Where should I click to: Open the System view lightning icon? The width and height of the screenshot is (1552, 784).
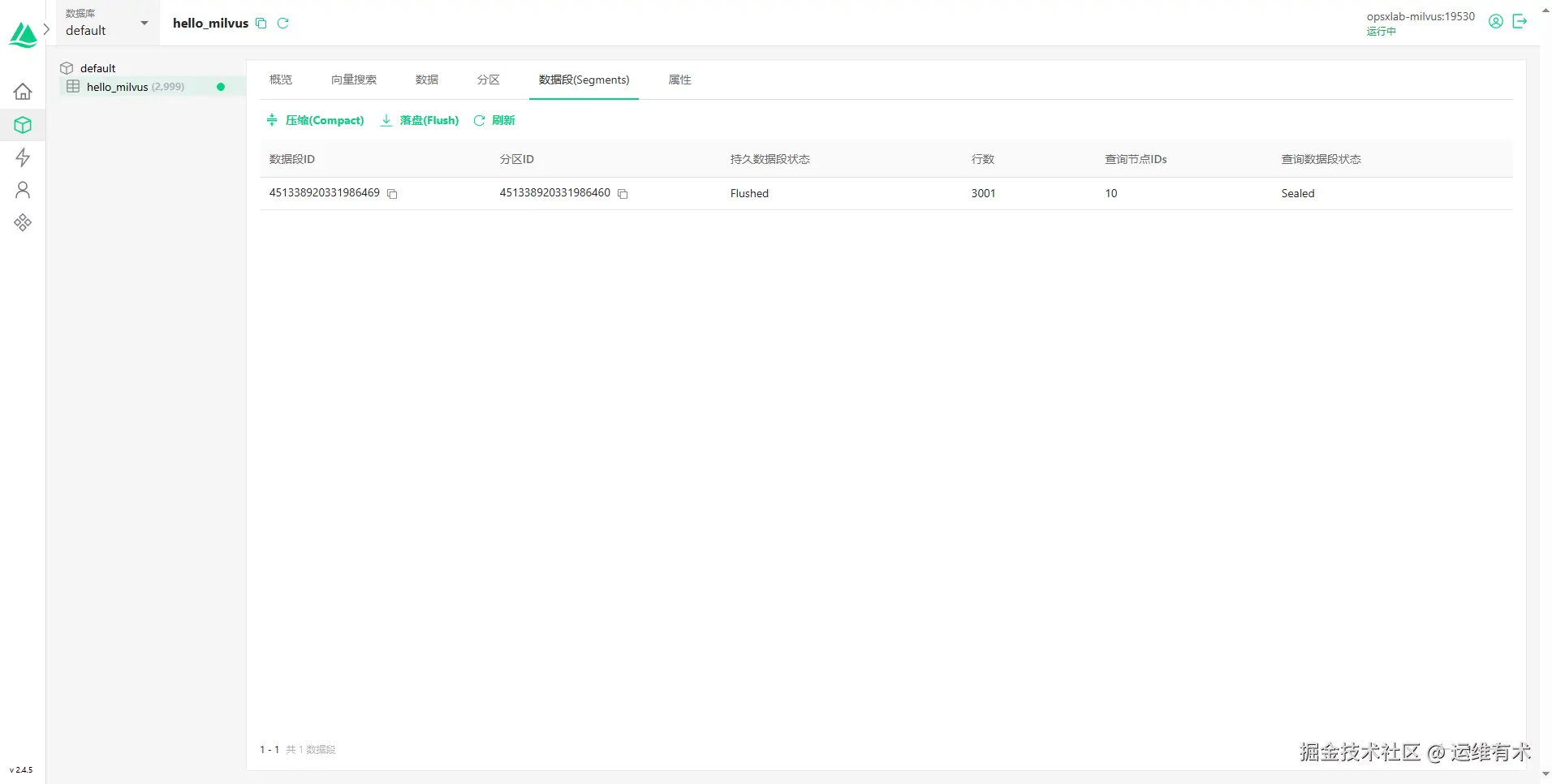(23, 157)
